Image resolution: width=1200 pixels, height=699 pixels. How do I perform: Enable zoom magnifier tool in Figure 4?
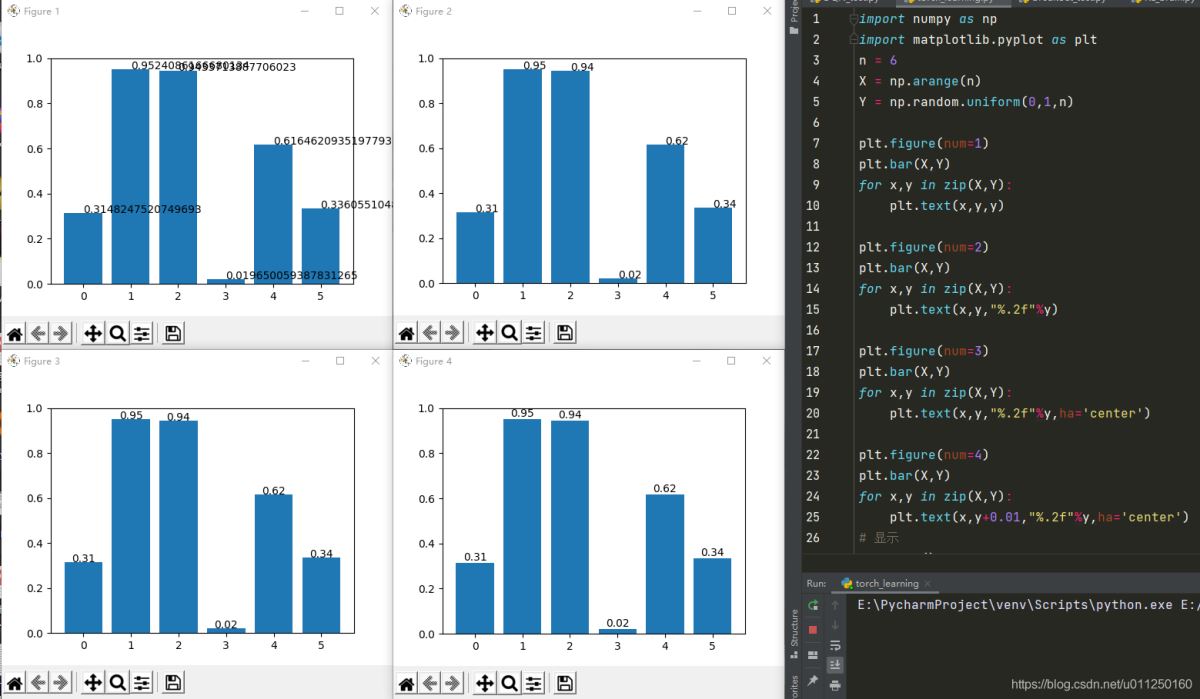tap(509, 683)
